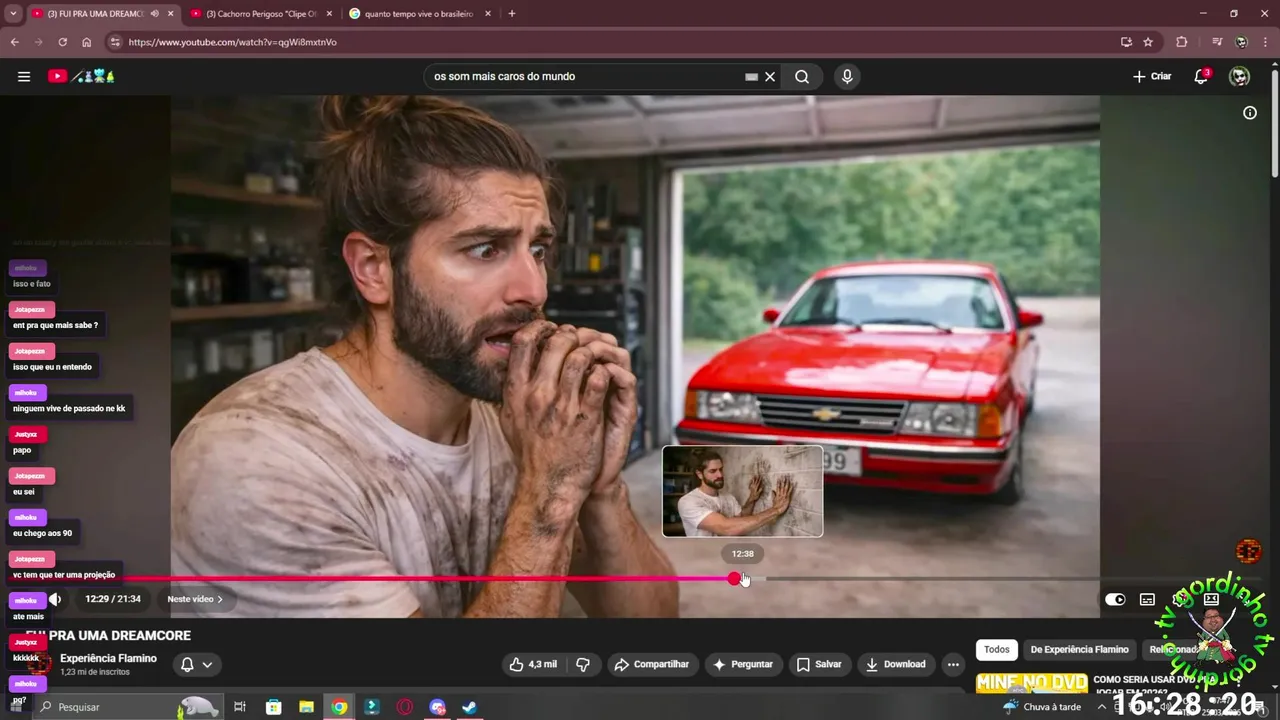This screenshot has height=720, width=1280.
Task: Toggle the autoplay switch
Action: point(1115,599)
